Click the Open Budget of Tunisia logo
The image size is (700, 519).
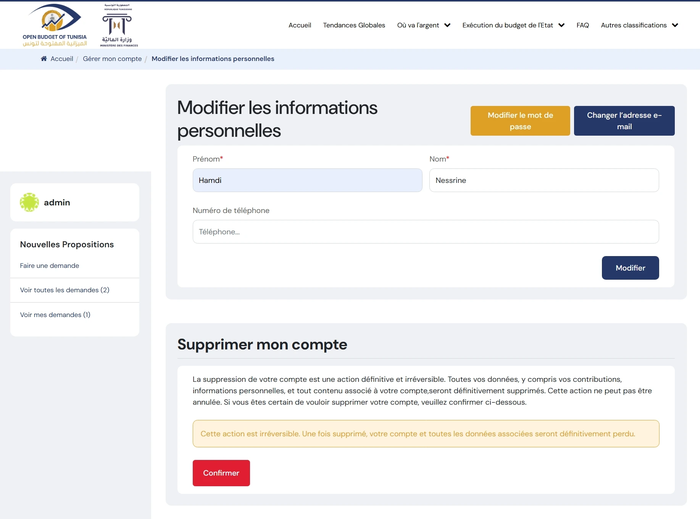[57, 25]
